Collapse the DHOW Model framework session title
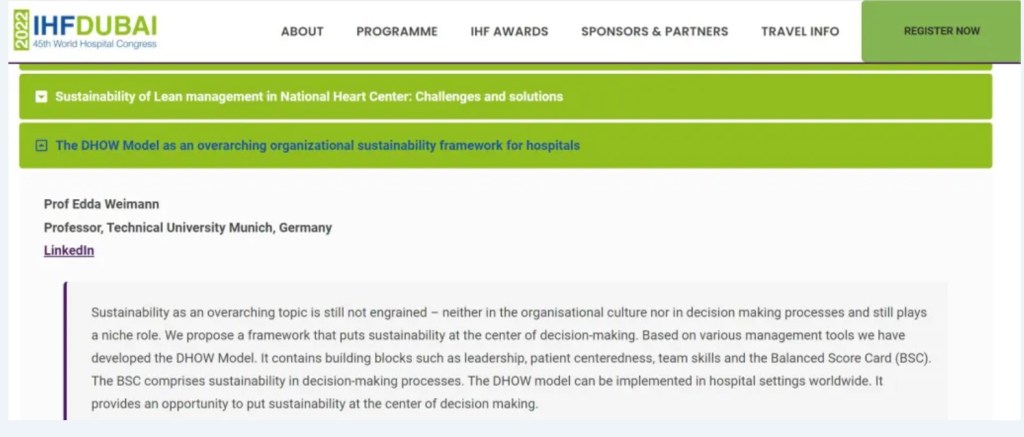This screenshot has width=1024, height=437. click(x=317, y=145)
